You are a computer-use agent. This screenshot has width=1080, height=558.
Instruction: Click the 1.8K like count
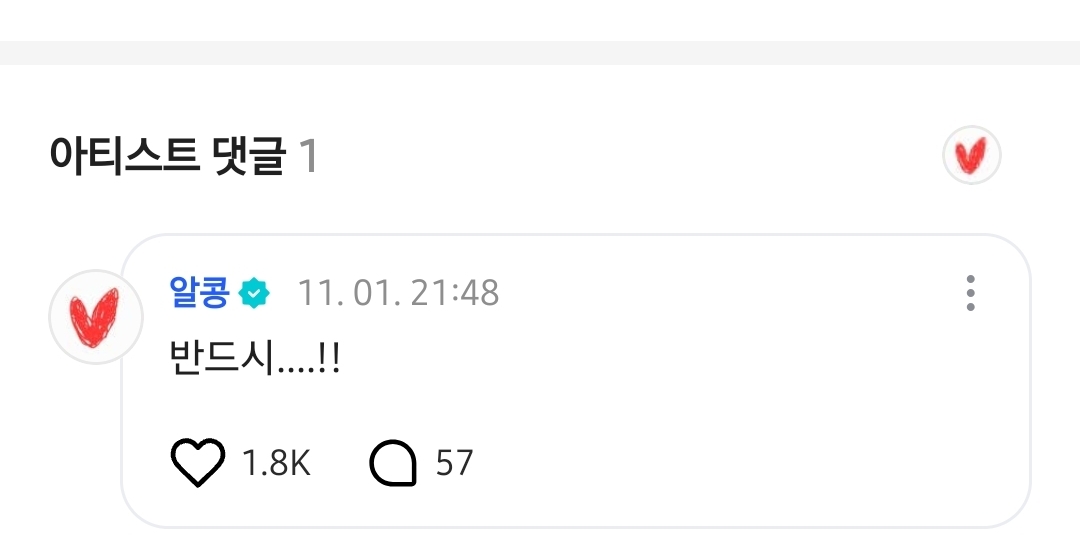tap(276, 463)
